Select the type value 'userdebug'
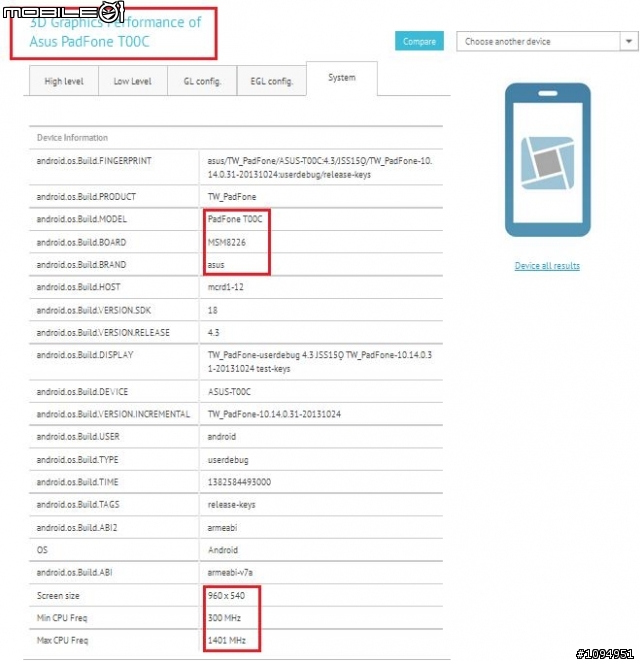This screenshot has height=662, width=640. point(228,460)
